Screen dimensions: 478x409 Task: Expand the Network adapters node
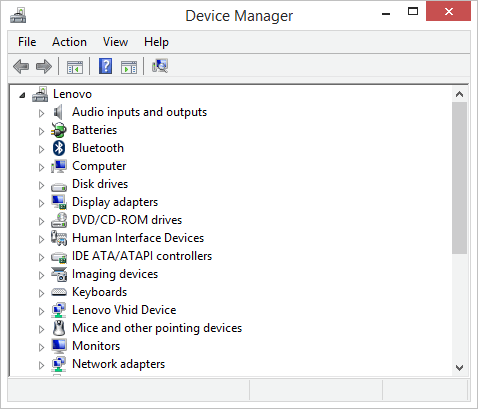pyautogui.click(x=41, y=365)
